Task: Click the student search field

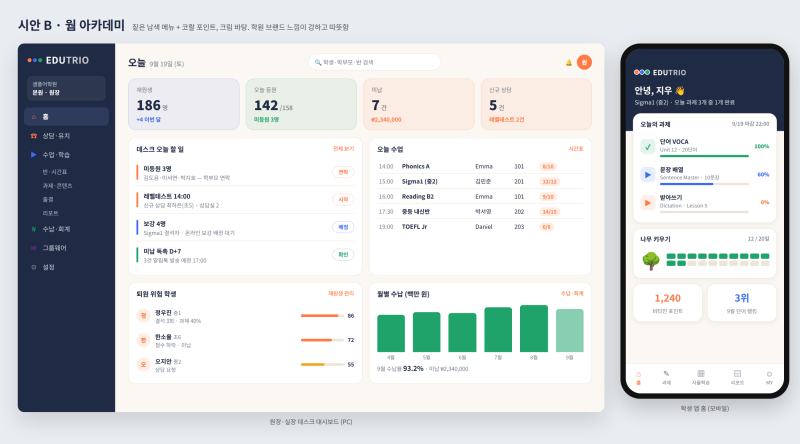Action: pyautogui.click(x=374, y=62)
